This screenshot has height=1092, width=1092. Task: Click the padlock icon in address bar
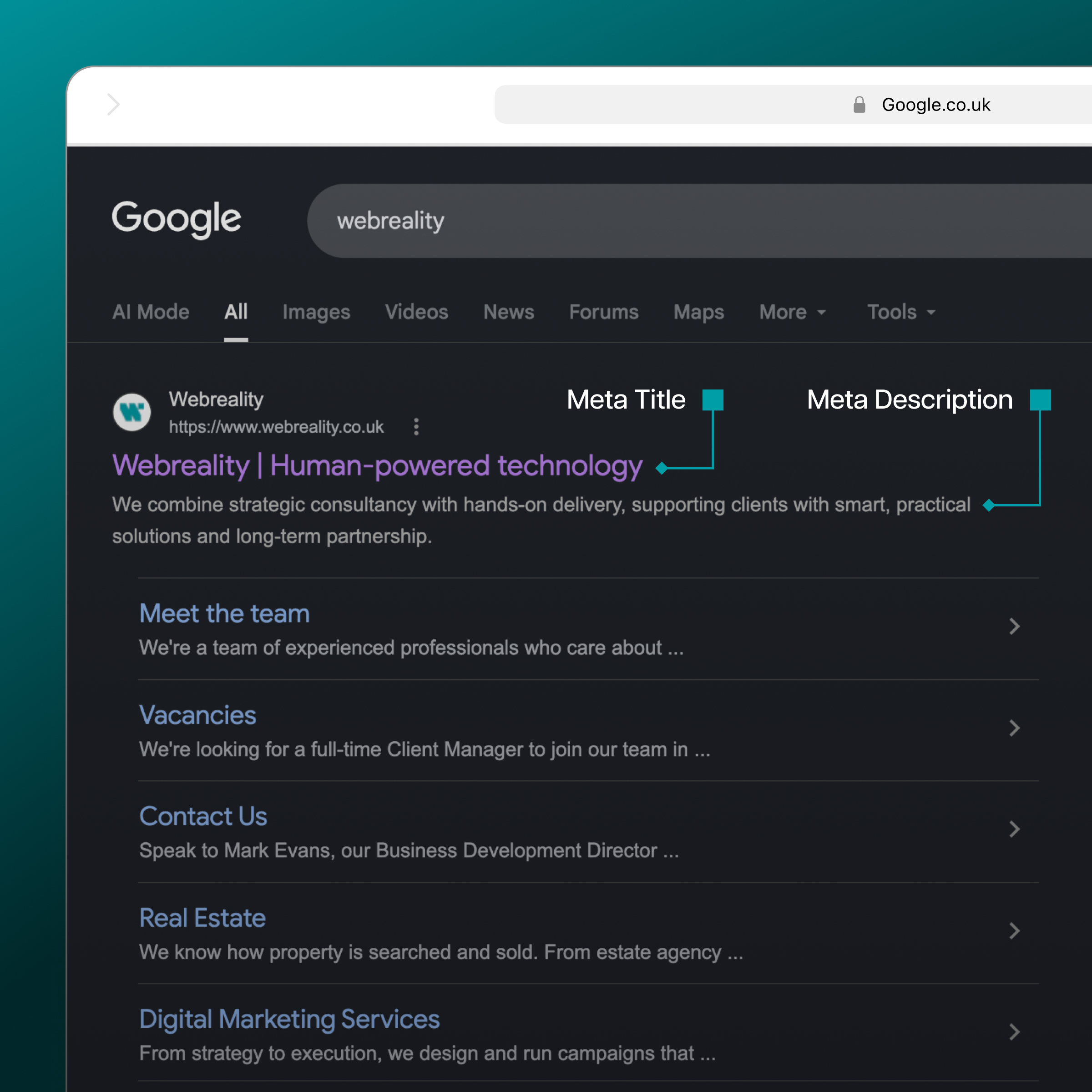click(859, 105)
